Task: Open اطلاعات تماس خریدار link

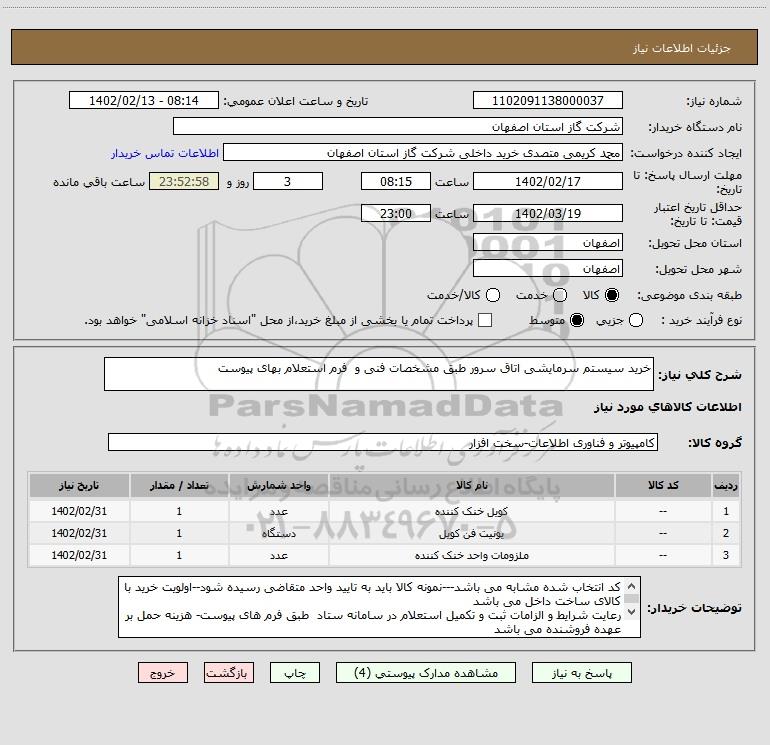Action: coord(165,153)
